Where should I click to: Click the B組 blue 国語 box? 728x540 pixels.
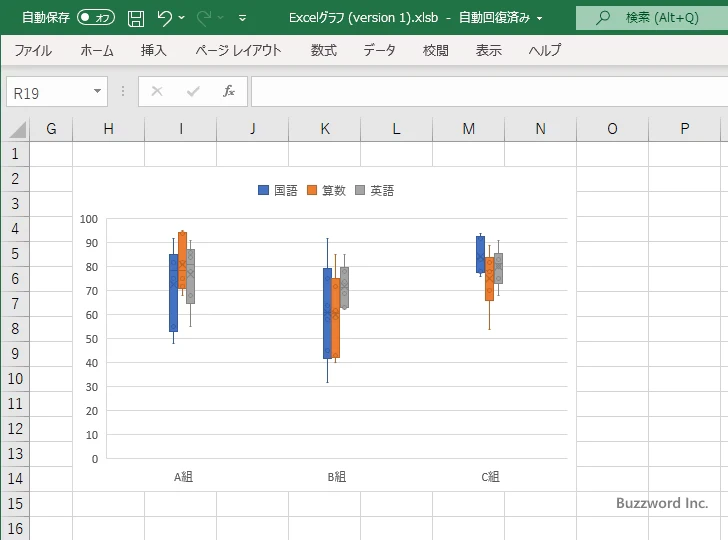pos(327,313)
